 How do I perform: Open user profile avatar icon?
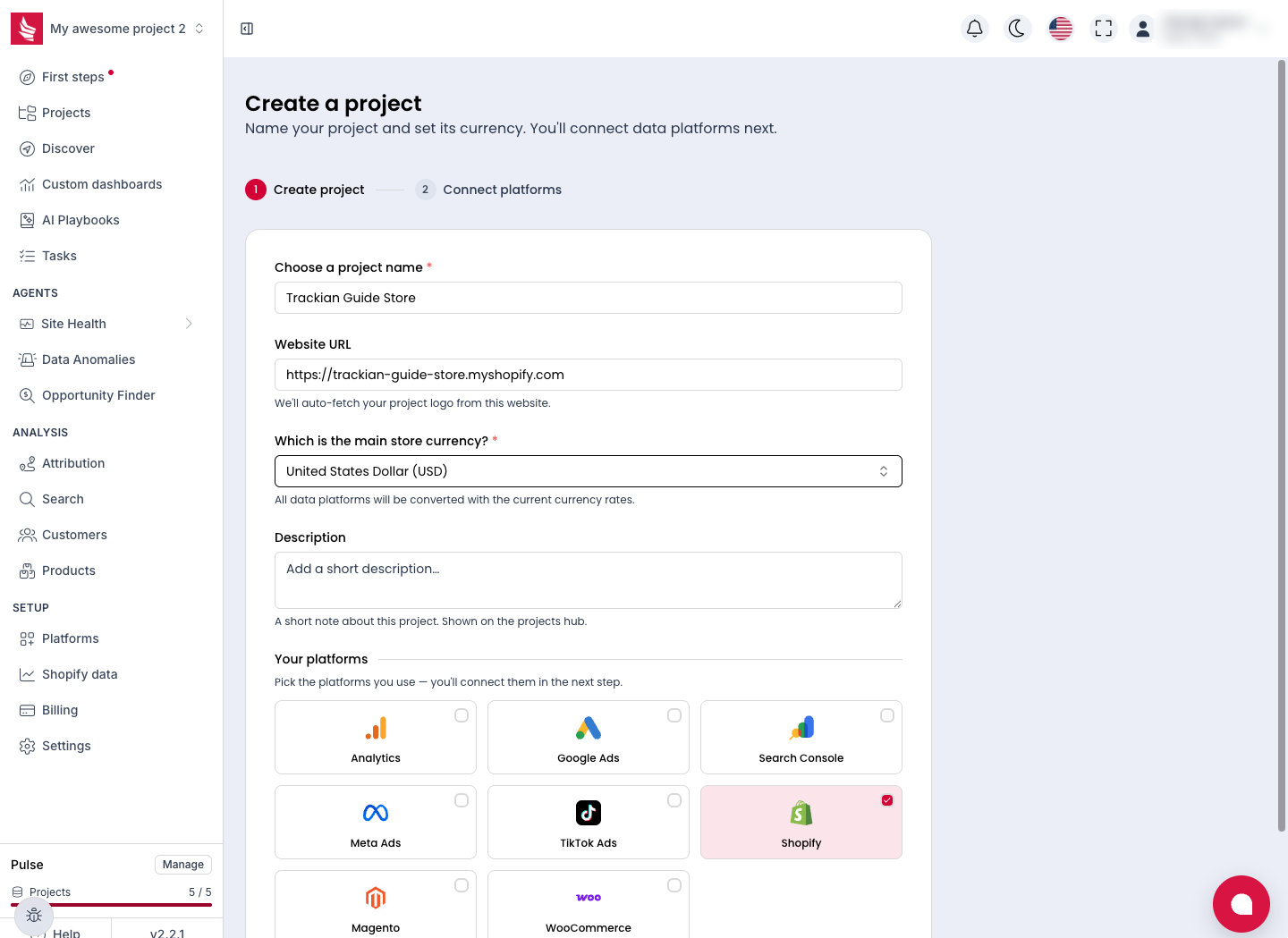click(1143, 29)
